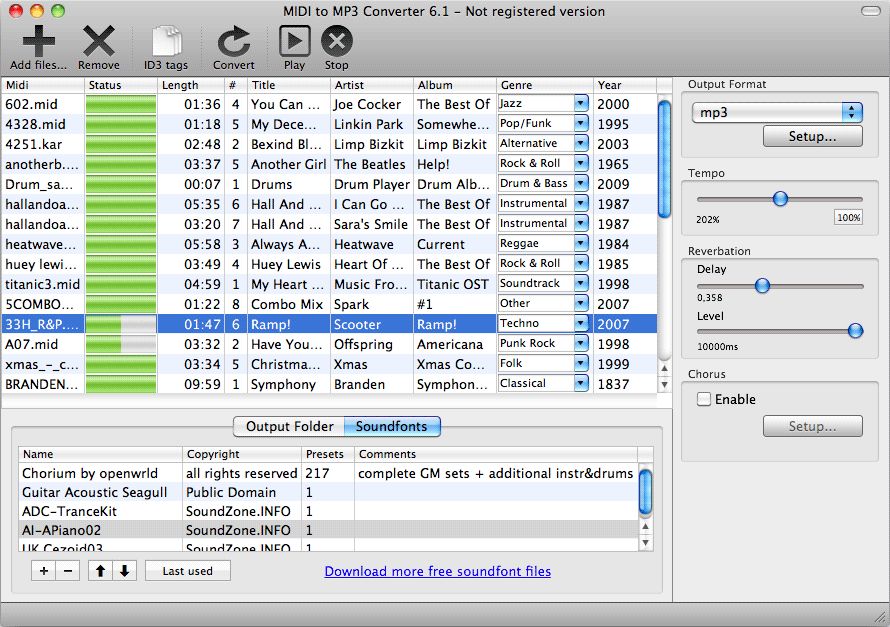Open the Download more free soundfont files link
Image resolution: width=890 pixels, height=627 pixels.
point(437,571)
